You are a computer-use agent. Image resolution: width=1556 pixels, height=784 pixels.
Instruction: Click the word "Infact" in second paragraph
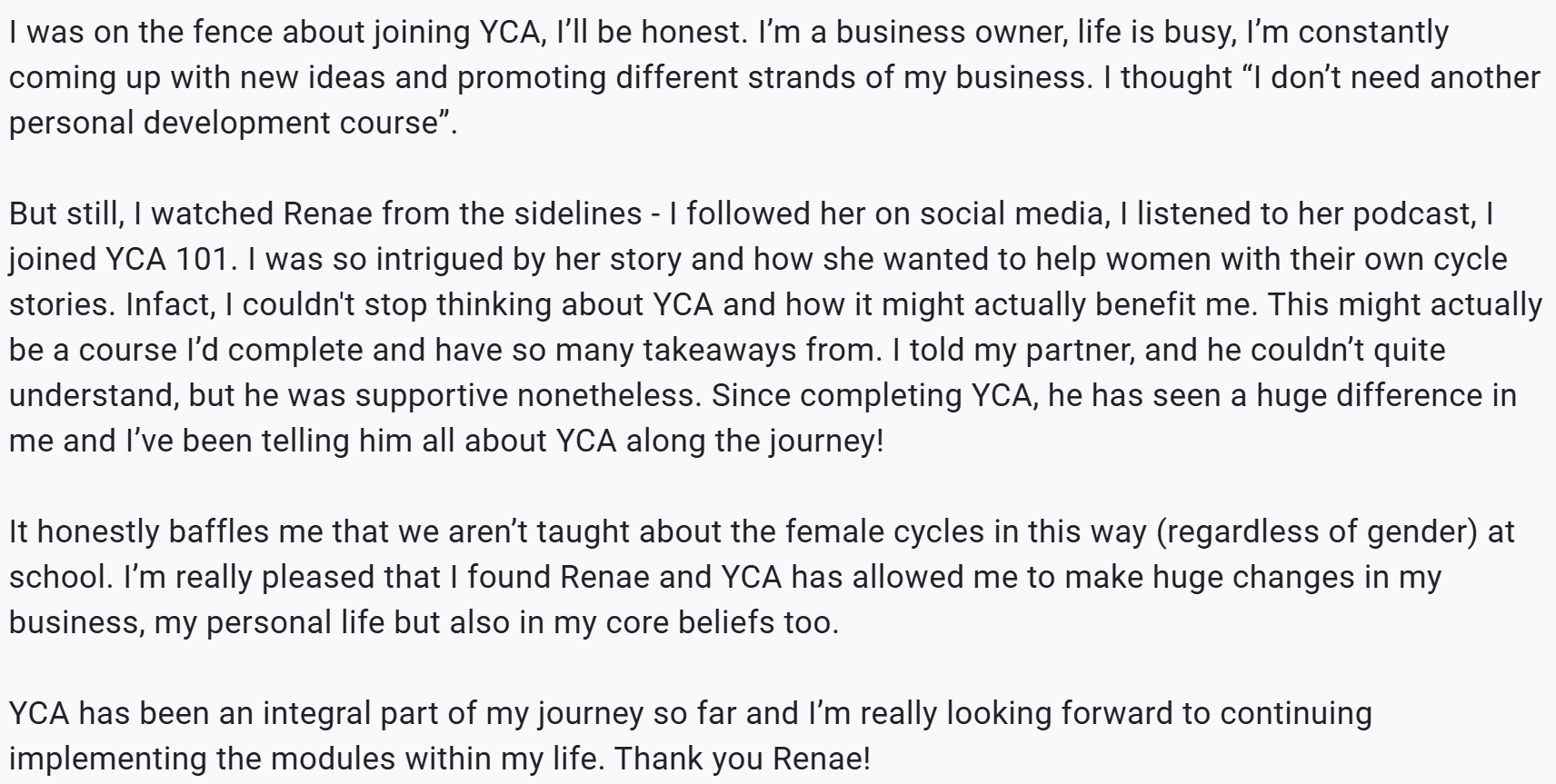coord(168,305)
